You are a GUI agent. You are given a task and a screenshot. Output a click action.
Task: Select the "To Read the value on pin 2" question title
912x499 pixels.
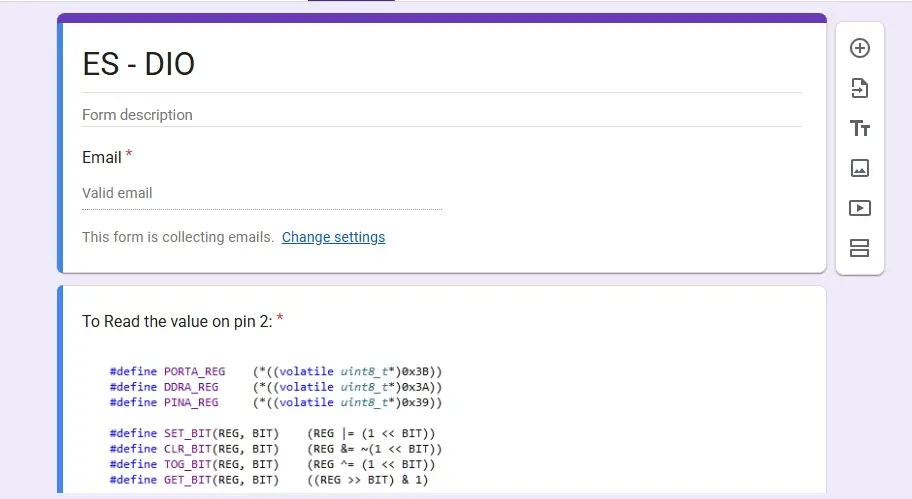click(x=178, y=321)
